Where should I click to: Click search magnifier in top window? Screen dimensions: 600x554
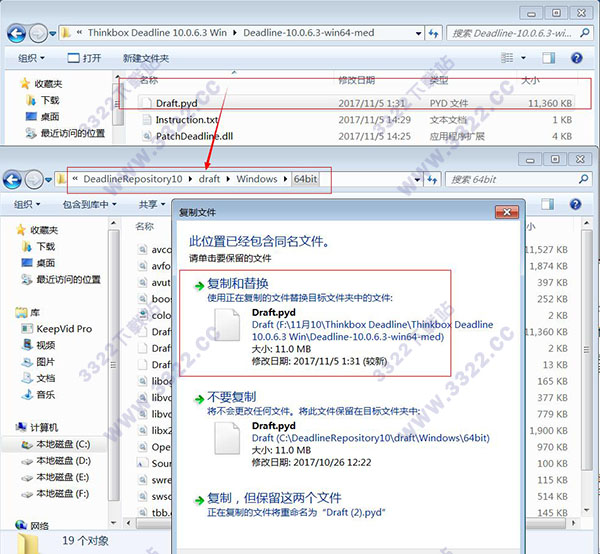[x=584, y=33]
